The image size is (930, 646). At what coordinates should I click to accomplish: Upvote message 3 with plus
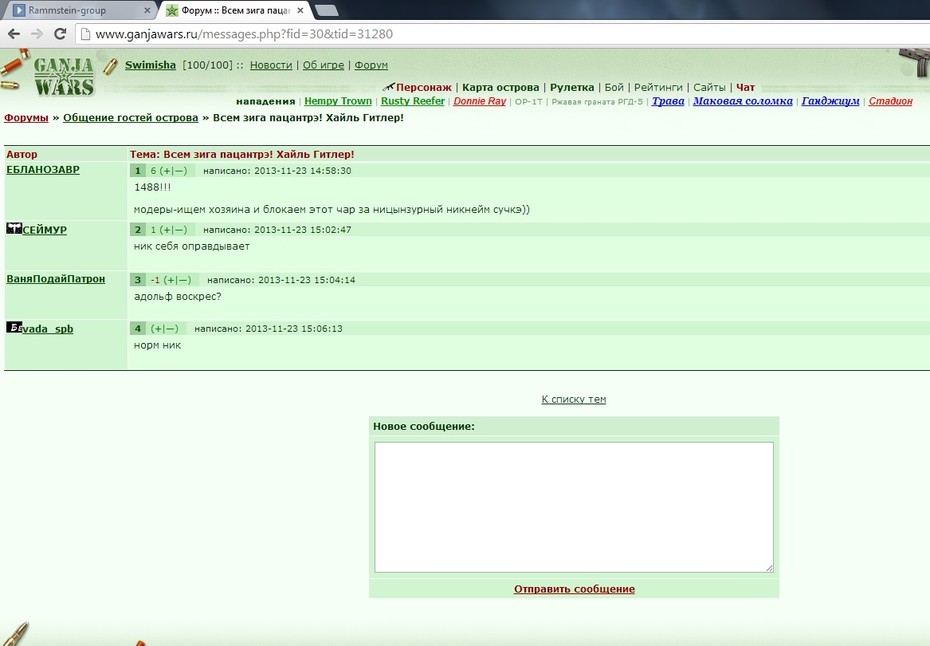[x=170, y=280]
